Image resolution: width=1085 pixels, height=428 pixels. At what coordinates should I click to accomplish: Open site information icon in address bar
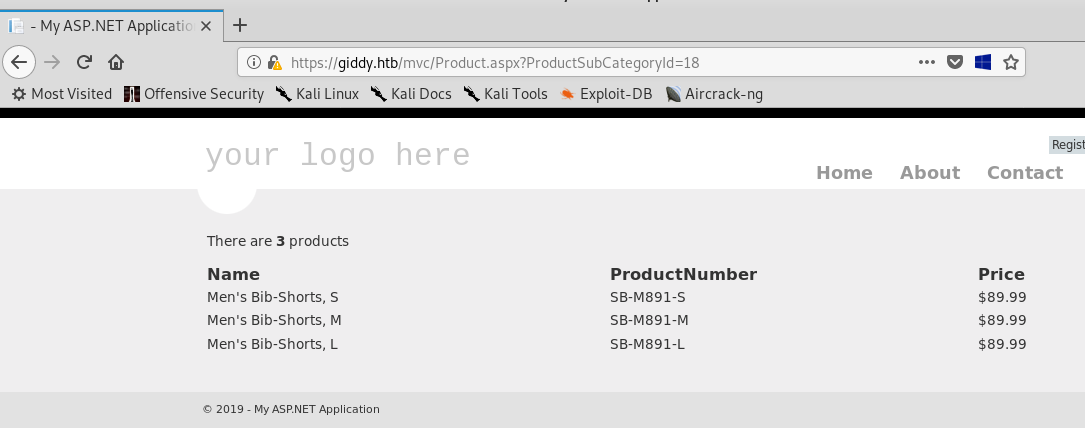(x=254, y=62)
